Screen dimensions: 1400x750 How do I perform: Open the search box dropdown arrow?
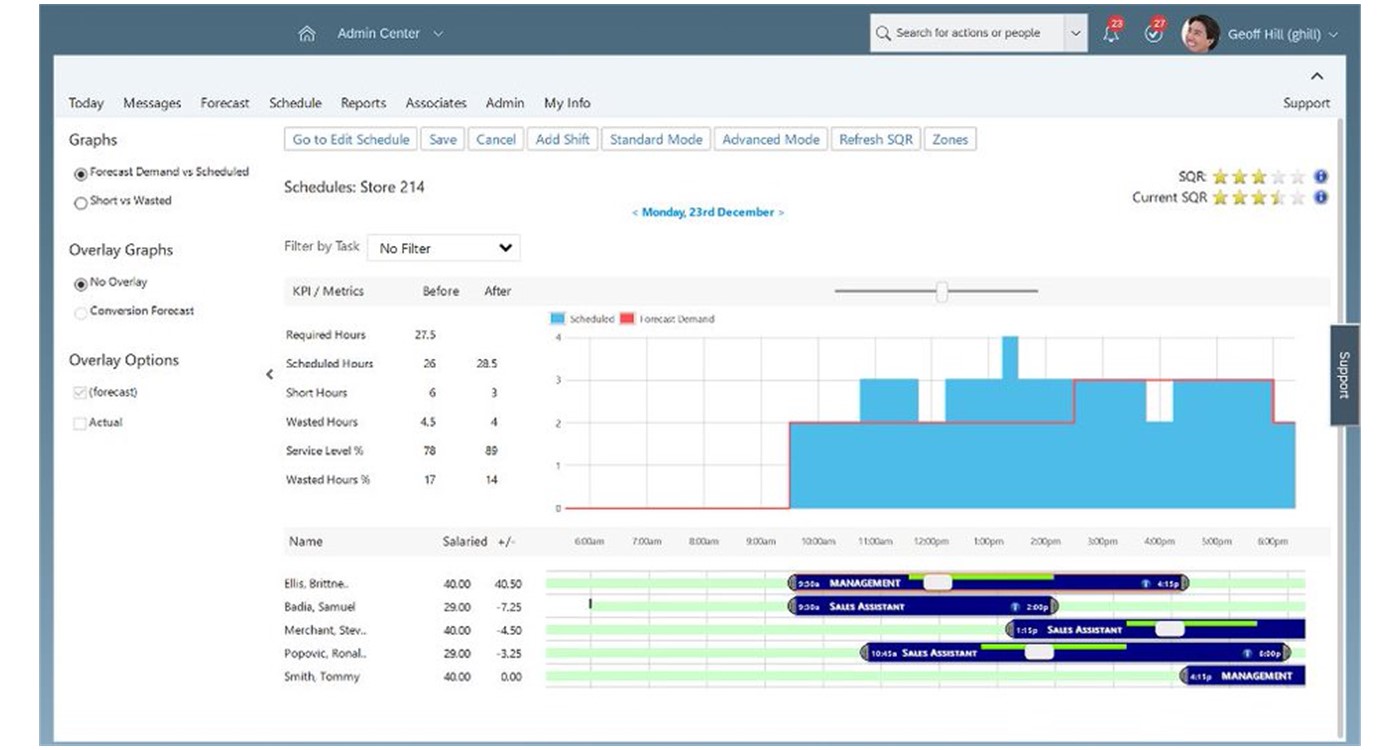[1075, 34]
